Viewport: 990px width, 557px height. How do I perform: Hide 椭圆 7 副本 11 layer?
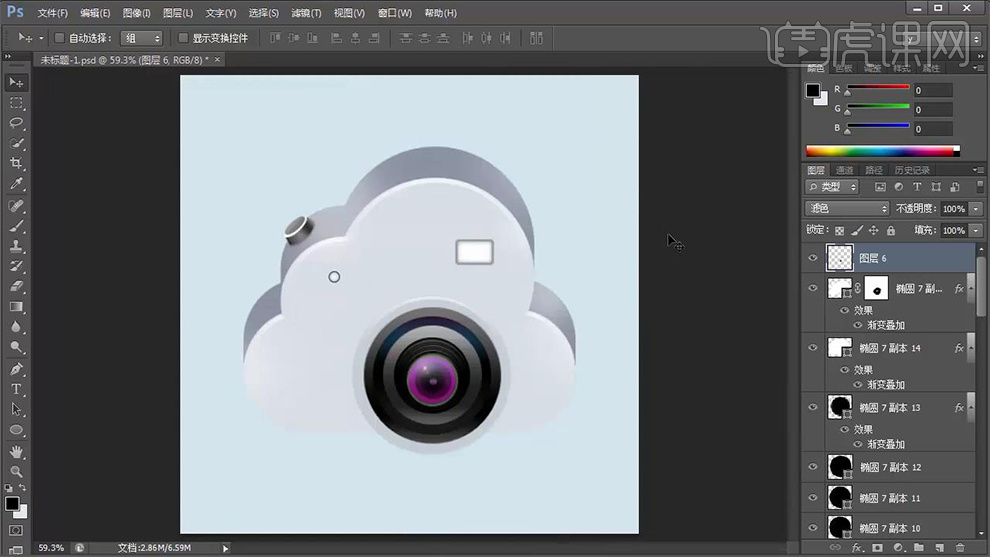pyautogui.click(x=813, y=498)
